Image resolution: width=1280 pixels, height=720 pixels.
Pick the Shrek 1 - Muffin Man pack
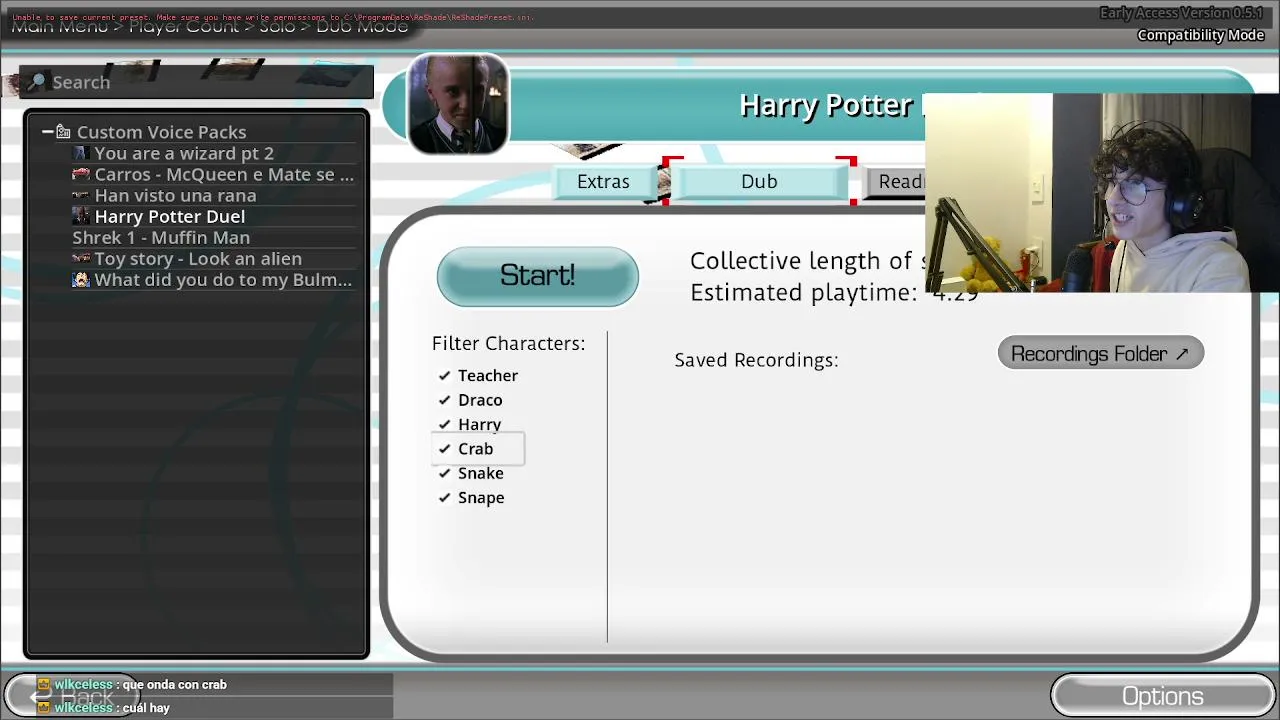161,237
